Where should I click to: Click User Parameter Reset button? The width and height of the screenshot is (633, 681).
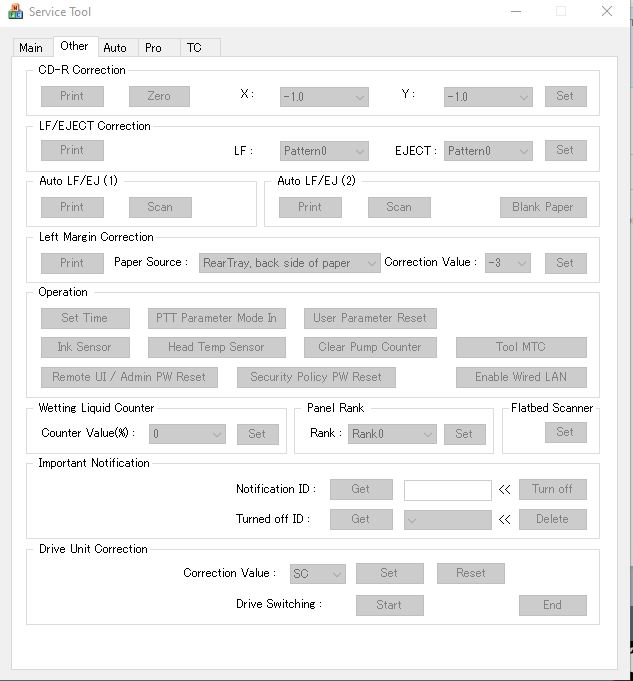(370, 318)
